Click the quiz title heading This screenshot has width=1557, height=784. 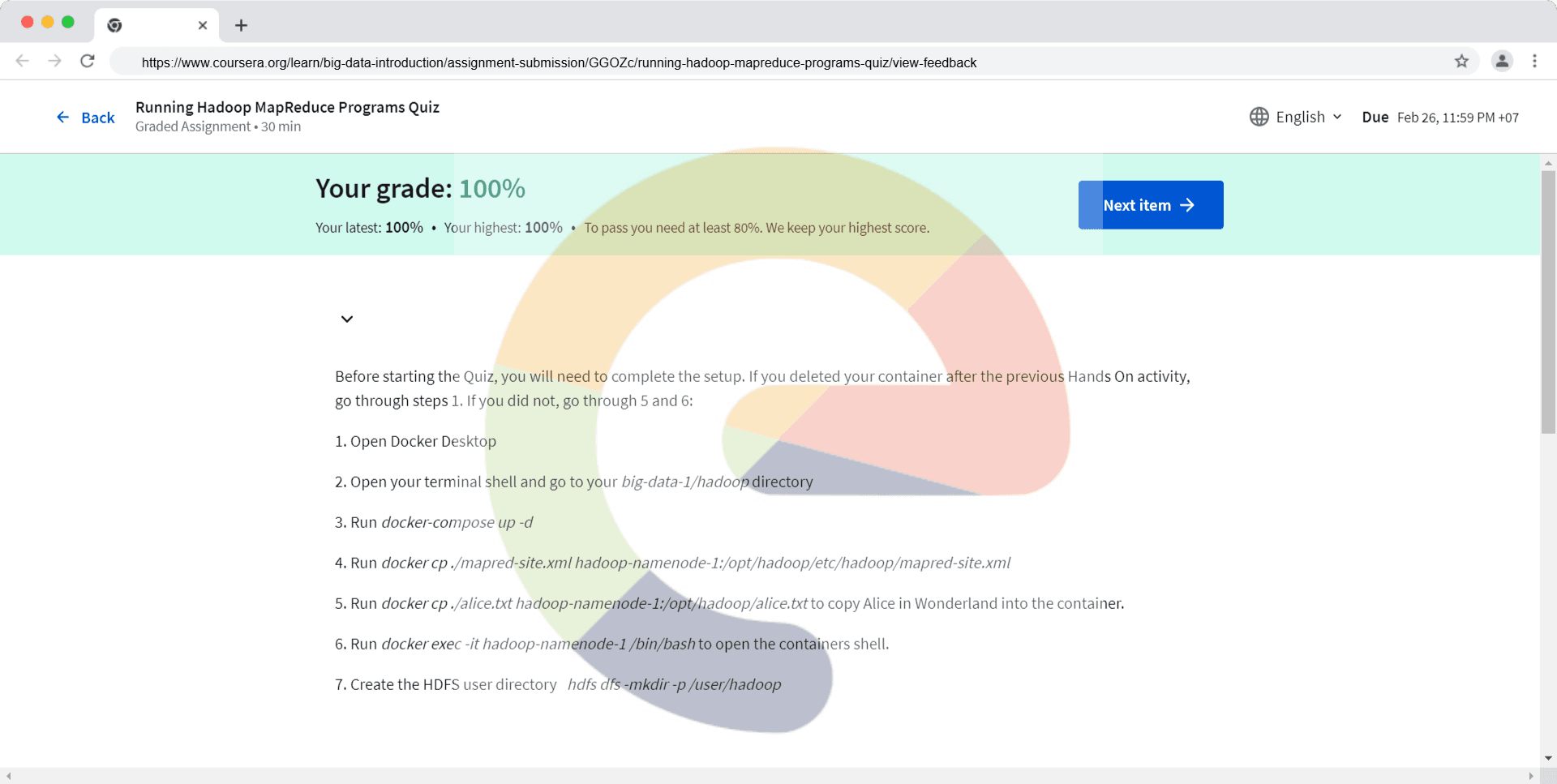tap(287, 107)
